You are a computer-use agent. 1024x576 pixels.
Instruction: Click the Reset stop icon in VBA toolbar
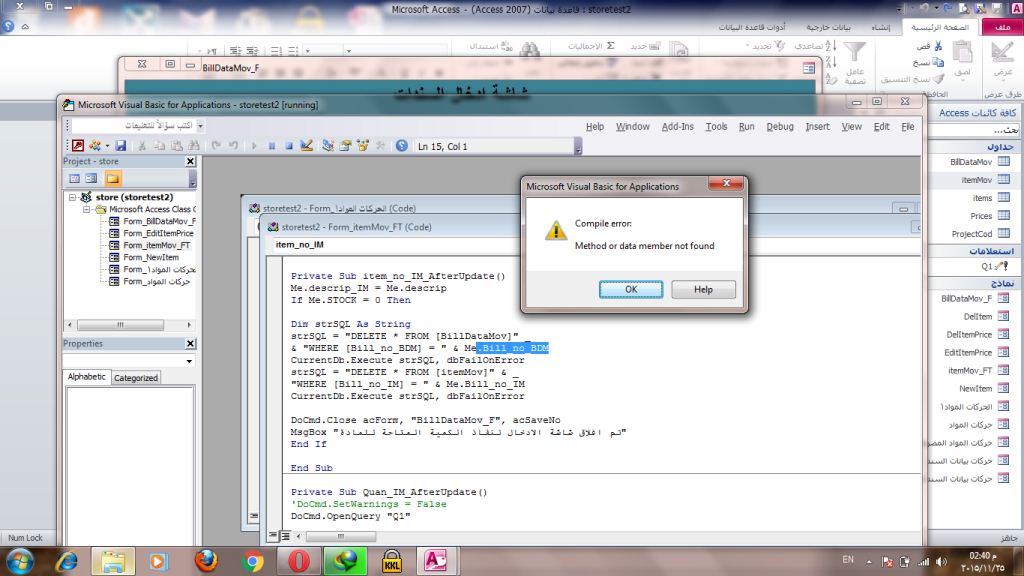(289, 146)
